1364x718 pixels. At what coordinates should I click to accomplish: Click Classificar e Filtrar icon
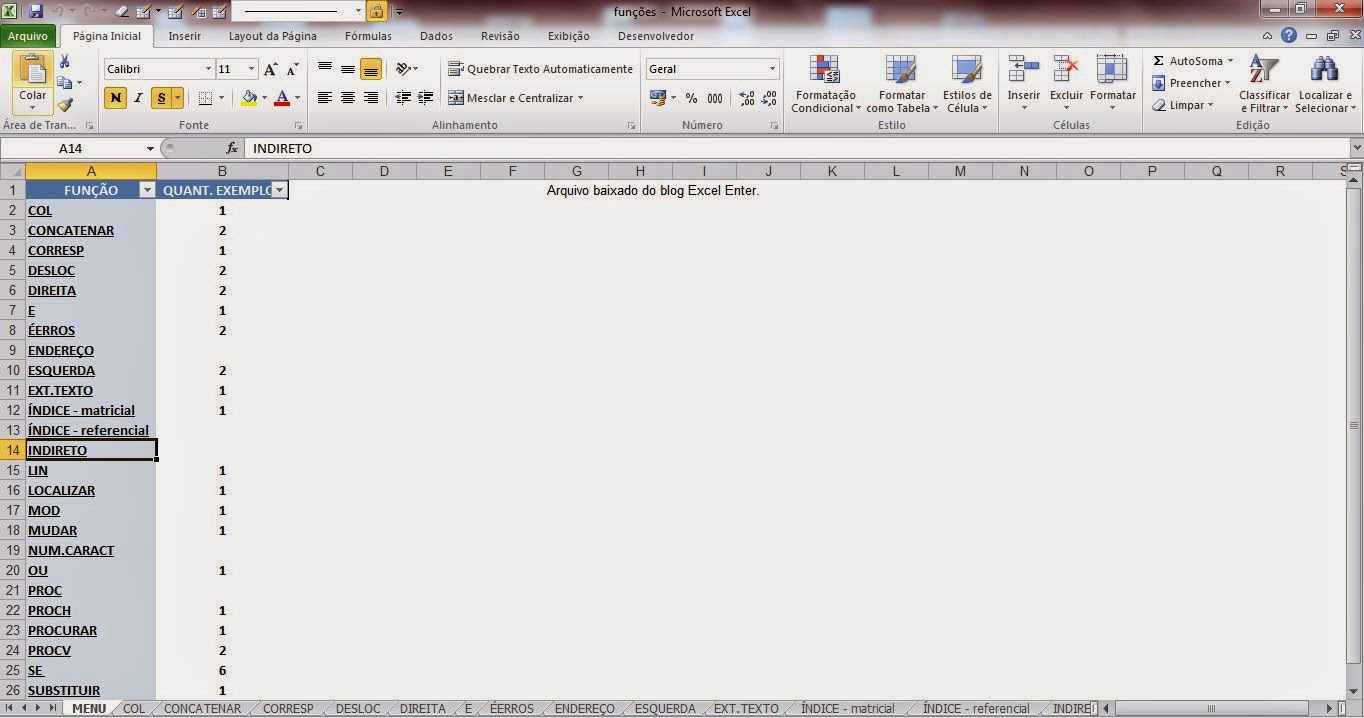coord(1264,70)
